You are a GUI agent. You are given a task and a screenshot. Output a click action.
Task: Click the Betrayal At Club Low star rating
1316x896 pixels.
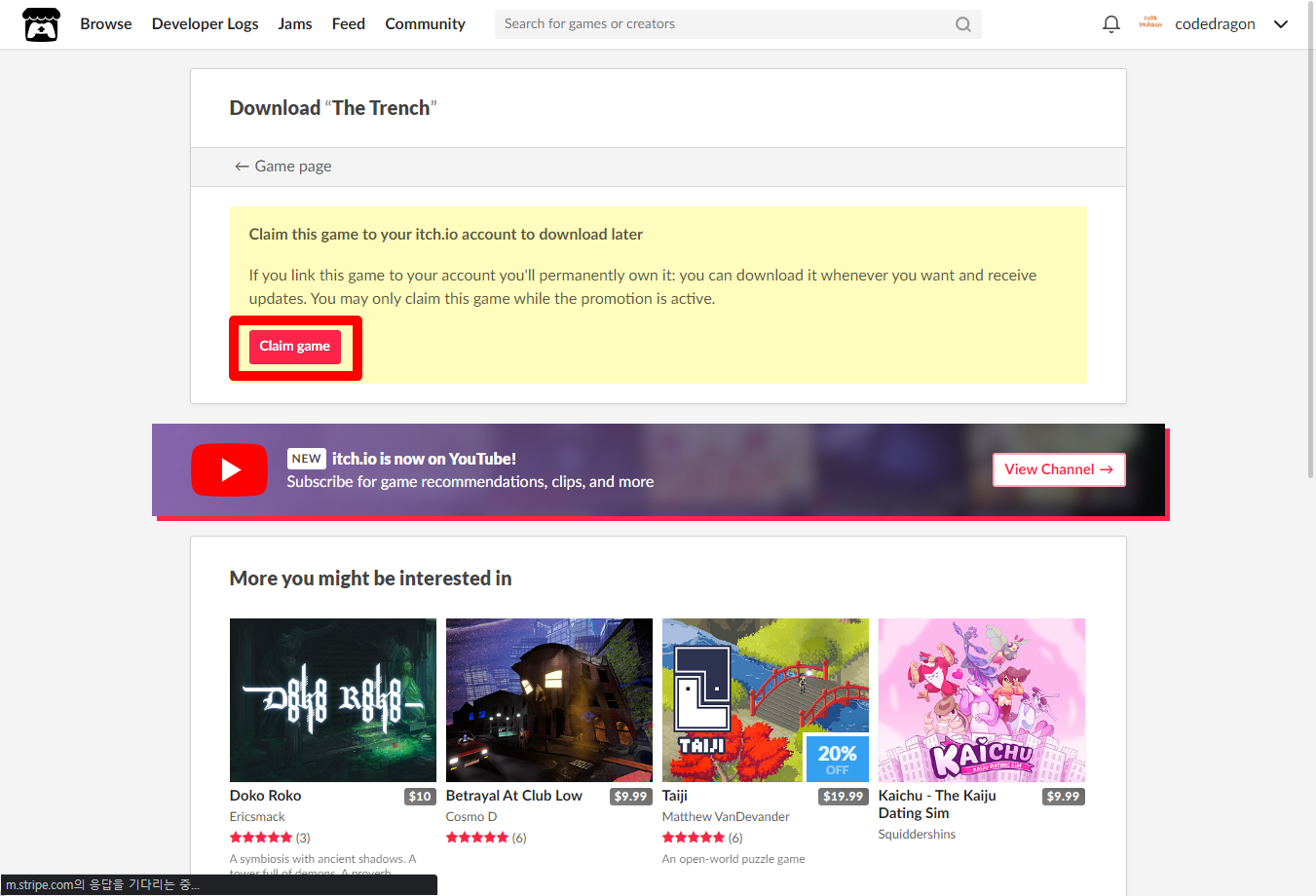[477, 838]
